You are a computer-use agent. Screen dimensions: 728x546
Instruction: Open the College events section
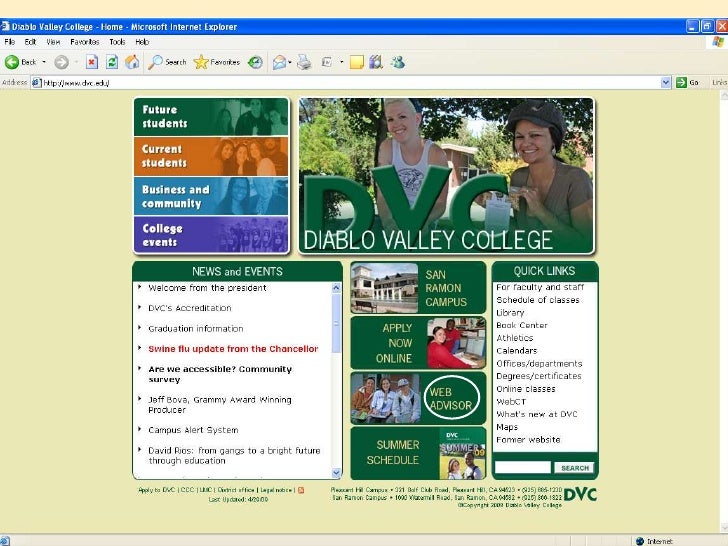click(211, 235)
